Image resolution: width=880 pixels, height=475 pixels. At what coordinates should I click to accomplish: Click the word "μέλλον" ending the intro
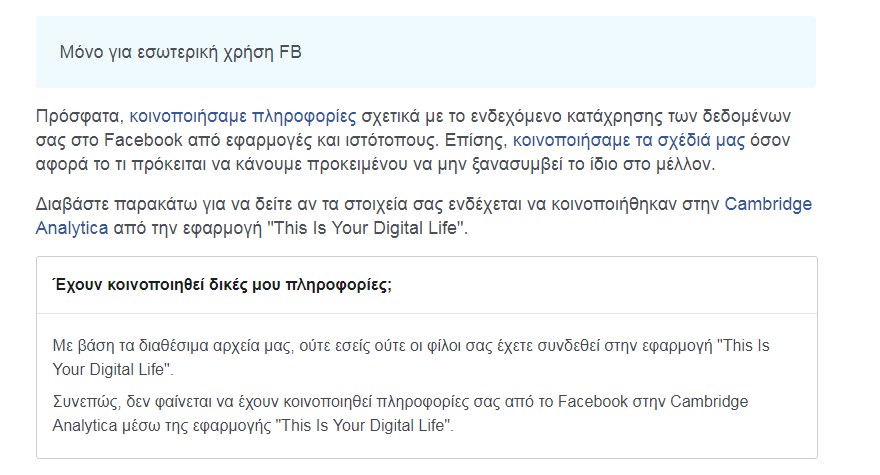(x=685, y=164)
